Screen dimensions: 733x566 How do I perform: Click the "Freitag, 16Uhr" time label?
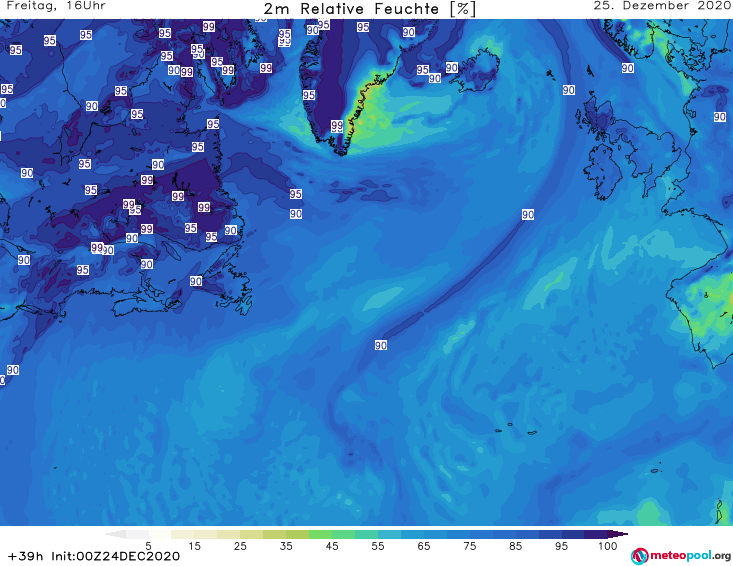(56, 6)
